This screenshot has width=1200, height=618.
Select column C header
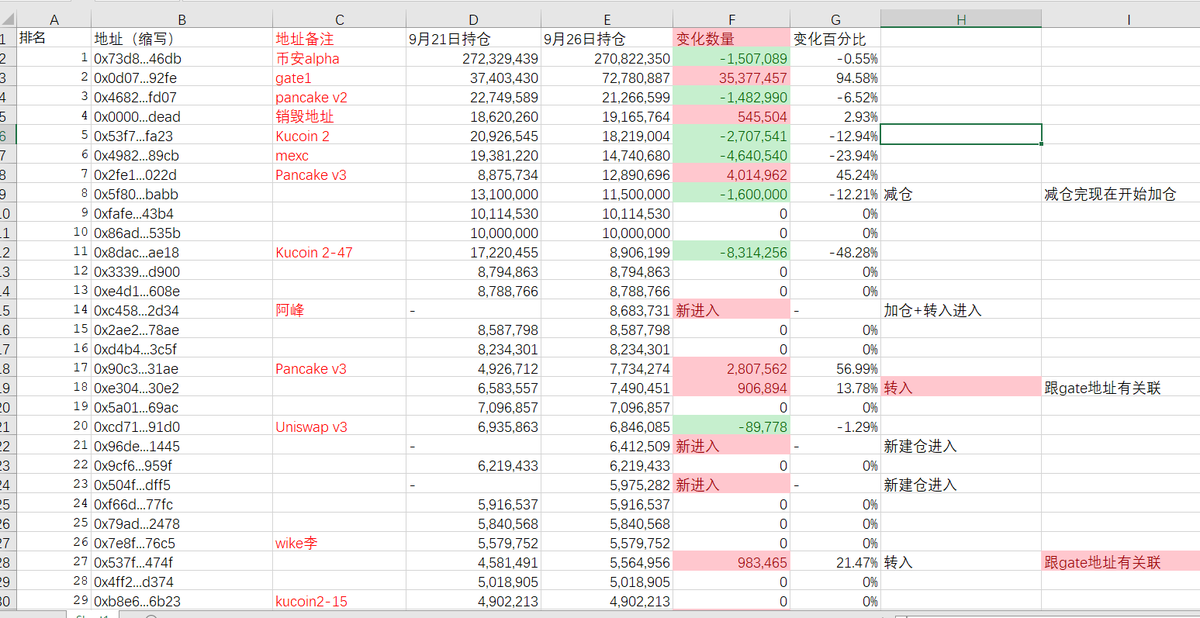click(x=339, y=19)
